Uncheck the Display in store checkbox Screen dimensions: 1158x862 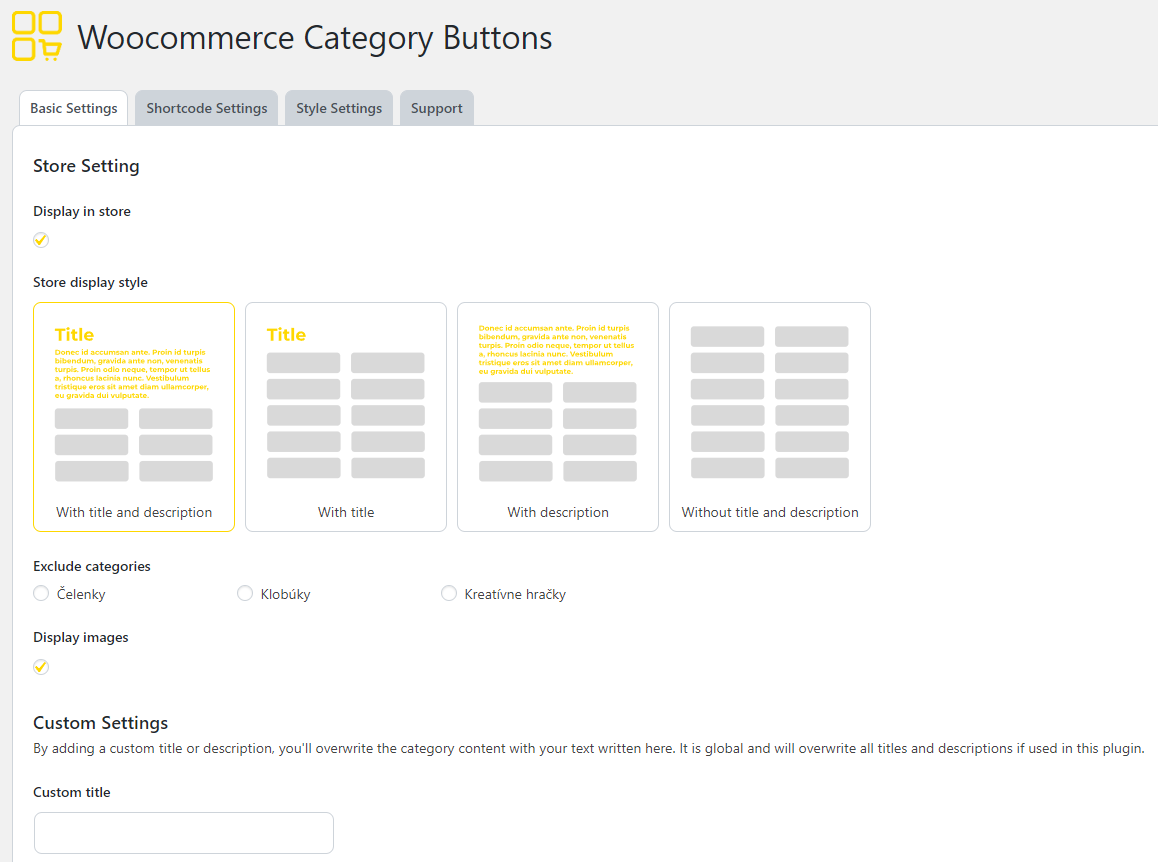(41, 240)
